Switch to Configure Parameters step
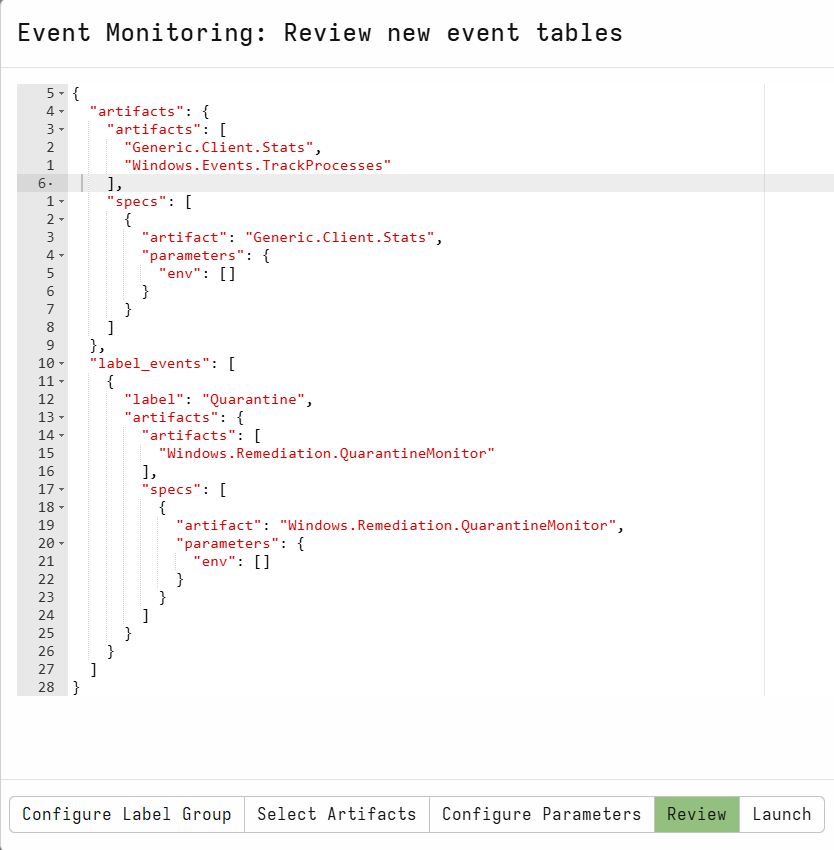This screenshot has height=850, width=834. coord(542,814)
